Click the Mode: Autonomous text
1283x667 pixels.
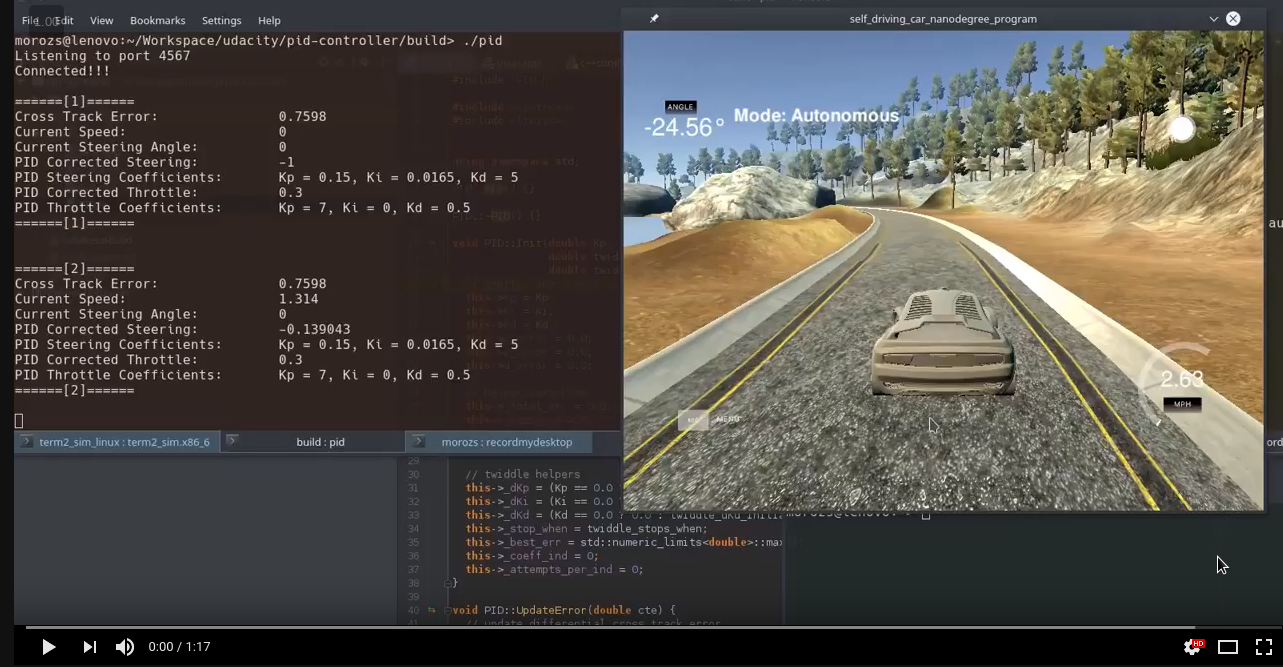pos(816,116)
